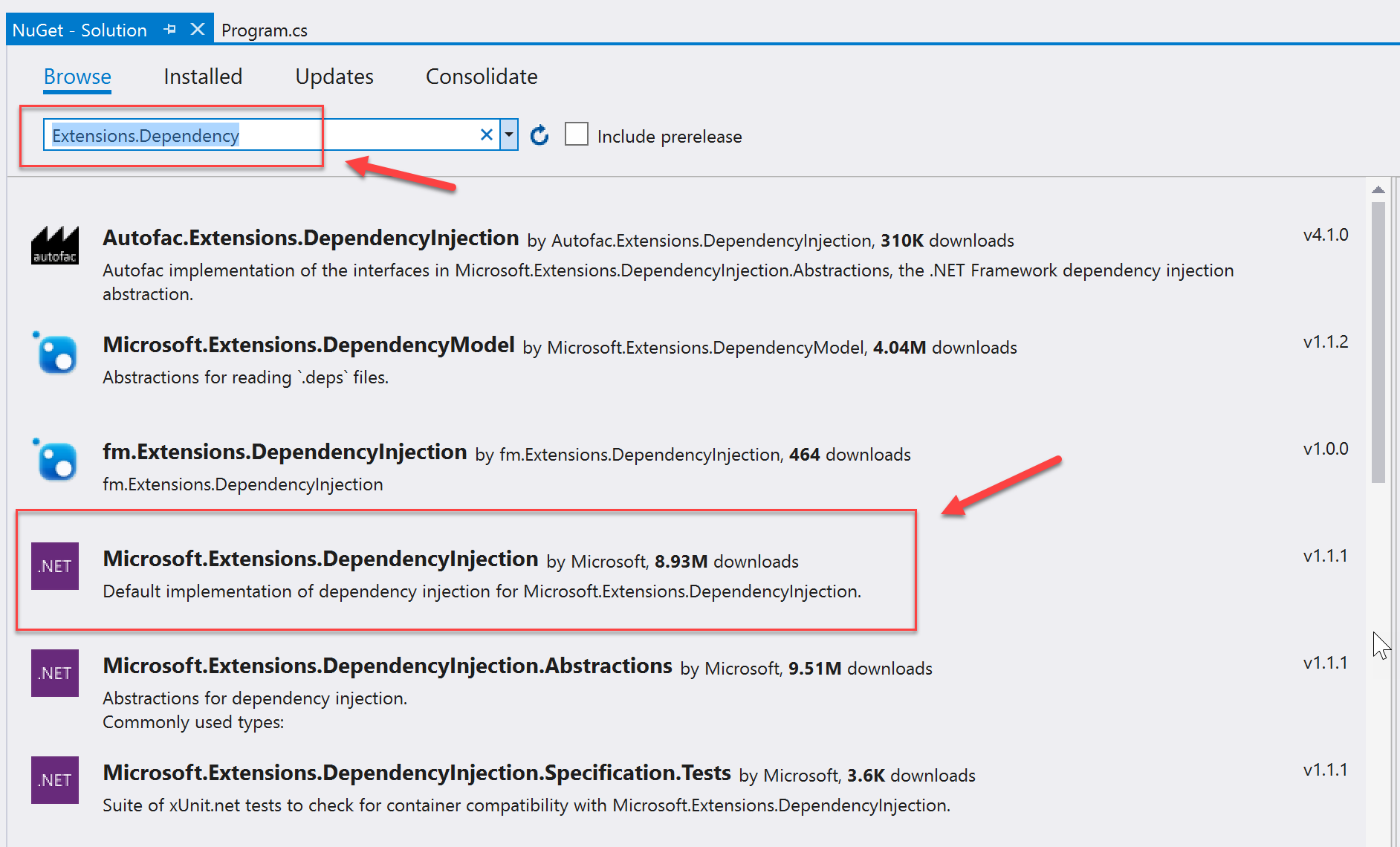Click the .NET icon for DependencyInjection.Specification.Tests
The width and height of the screenshot is (1400, 847).
click(x=55, y=780)
